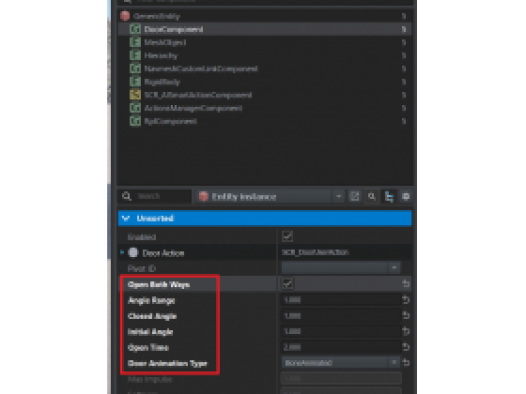Screen dimensions: 526x394
Task: Click the green Hierarchy icon
Action: coord(135,55)
